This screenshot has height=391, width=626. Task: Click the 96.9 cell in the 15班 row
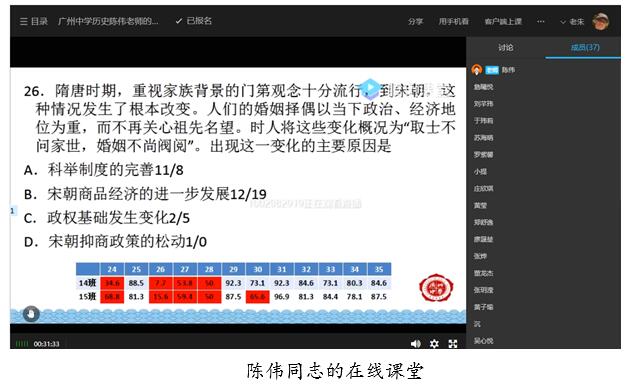(x=281, y=297)
